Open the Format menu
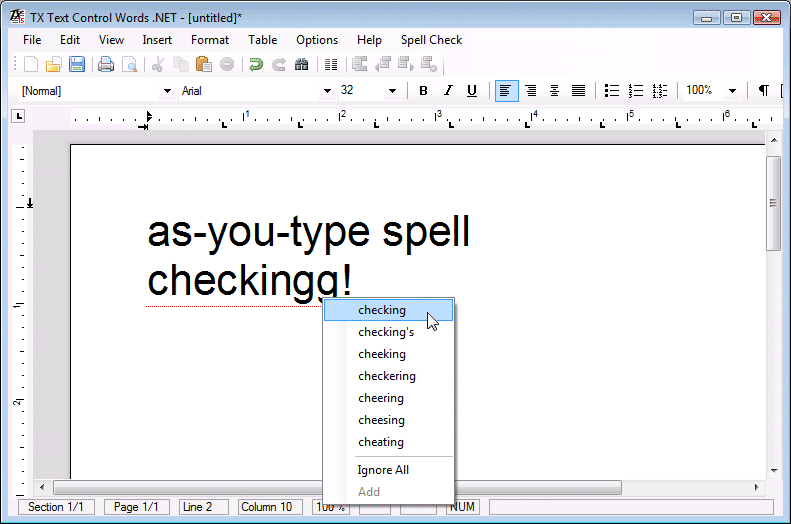Viewport: 791px width, 524px height. pyautogui.click(x=210, y=40)
